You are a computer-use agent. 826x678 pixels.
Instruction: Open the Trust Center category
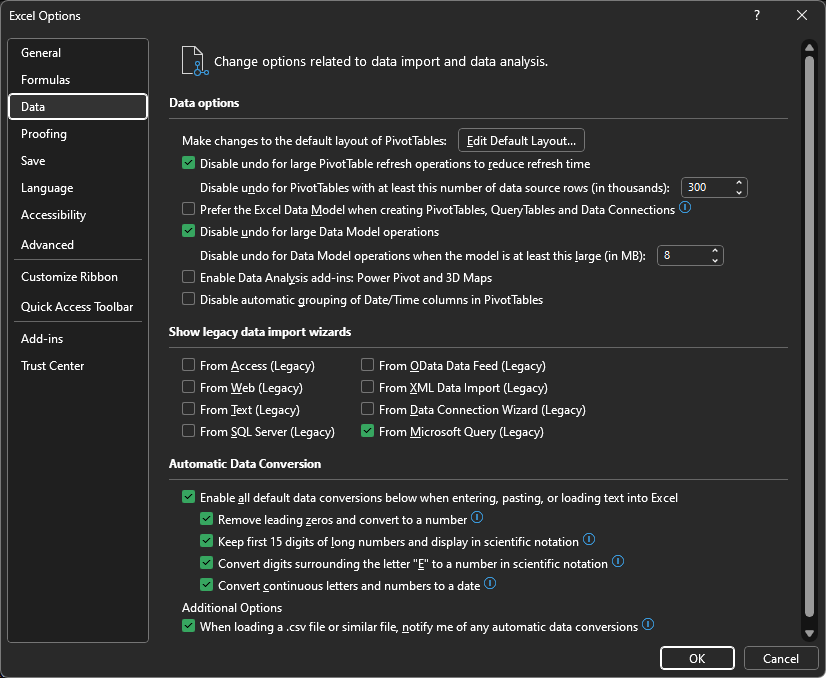click(x=78, y=366)
